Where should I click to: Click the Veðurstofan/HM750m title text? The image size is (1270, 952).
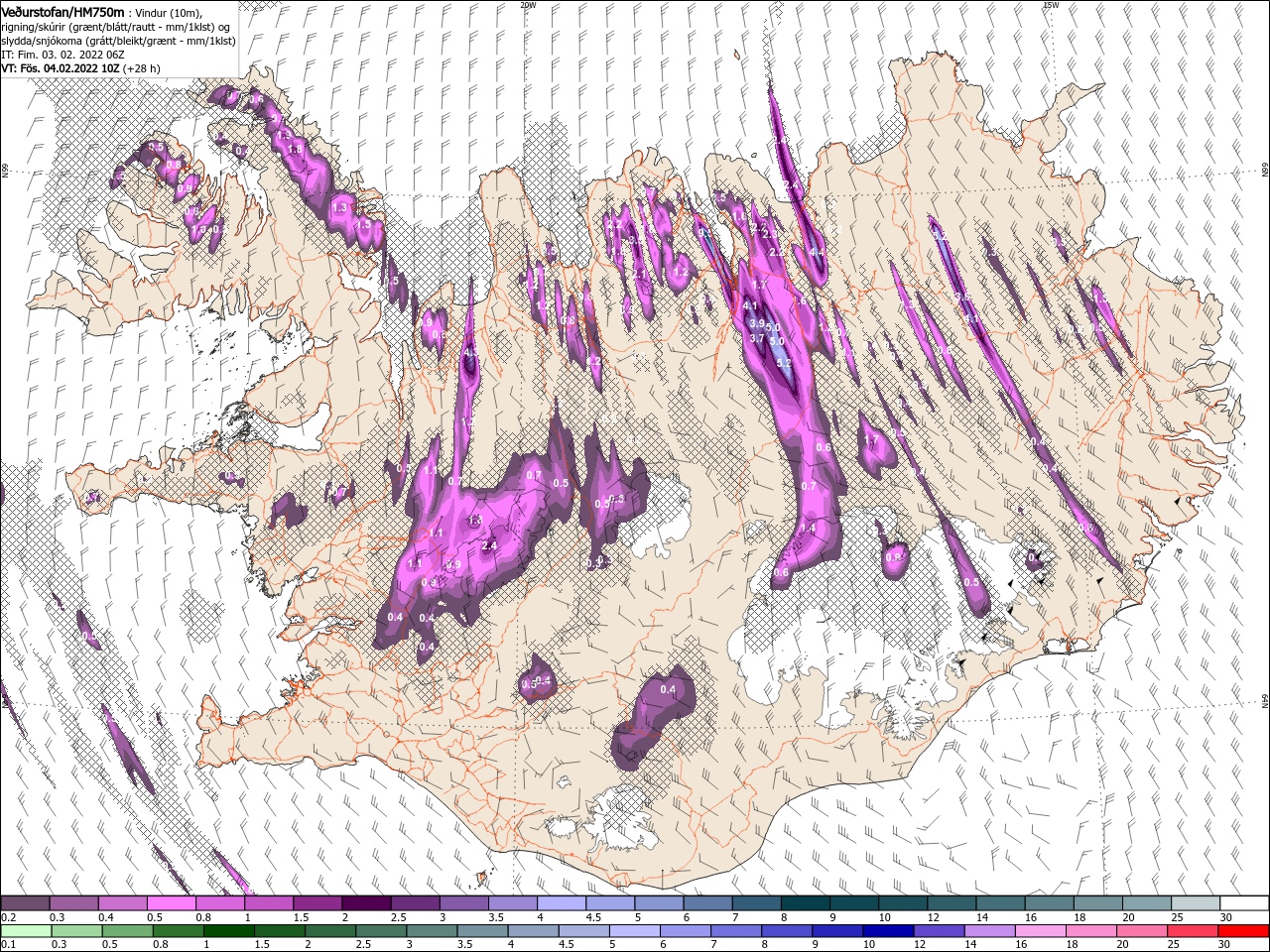pyautogui.click(x=63, y=11)
